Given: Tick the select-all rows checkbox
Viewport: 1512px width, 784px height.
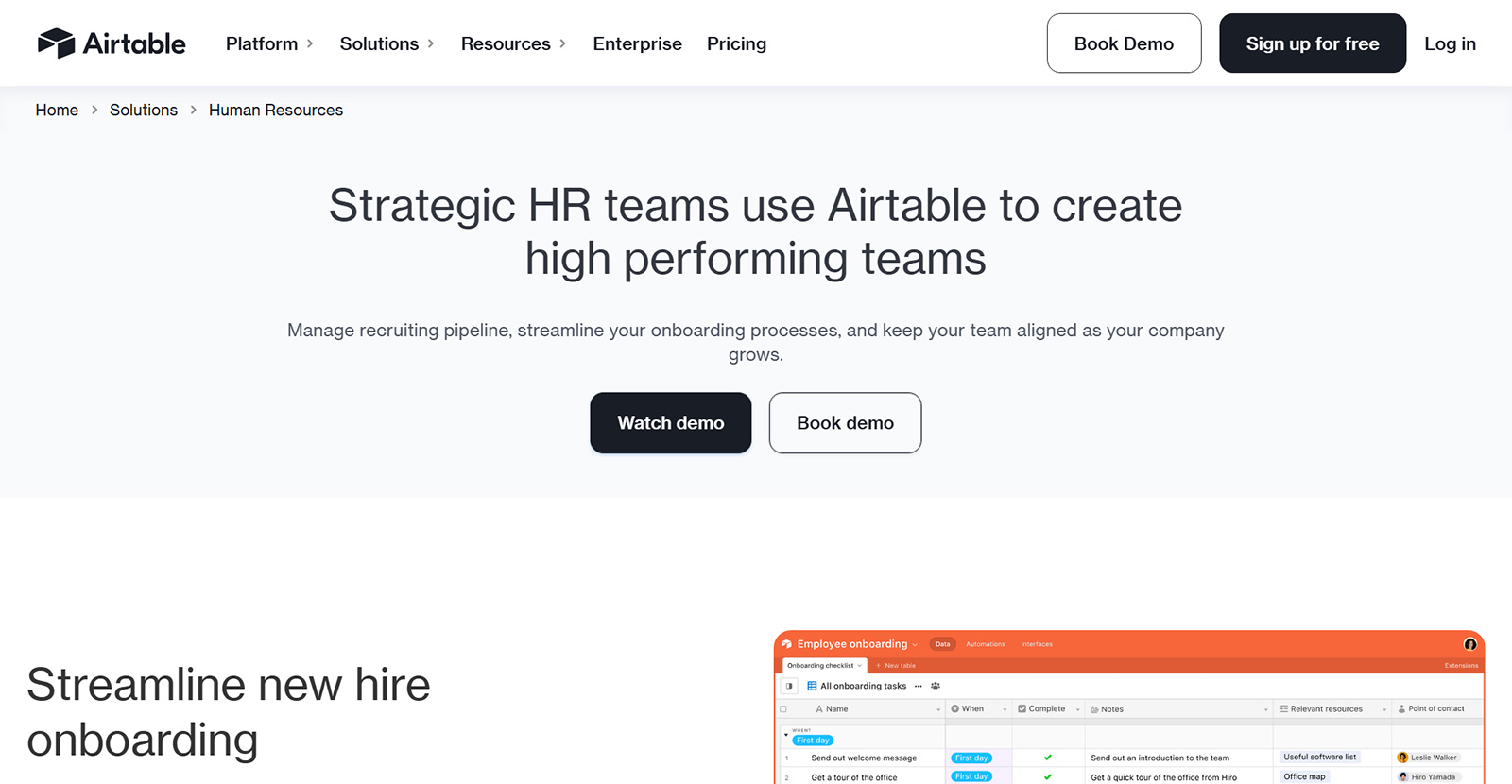Looking at the screenshot, I should pos(783,708).
